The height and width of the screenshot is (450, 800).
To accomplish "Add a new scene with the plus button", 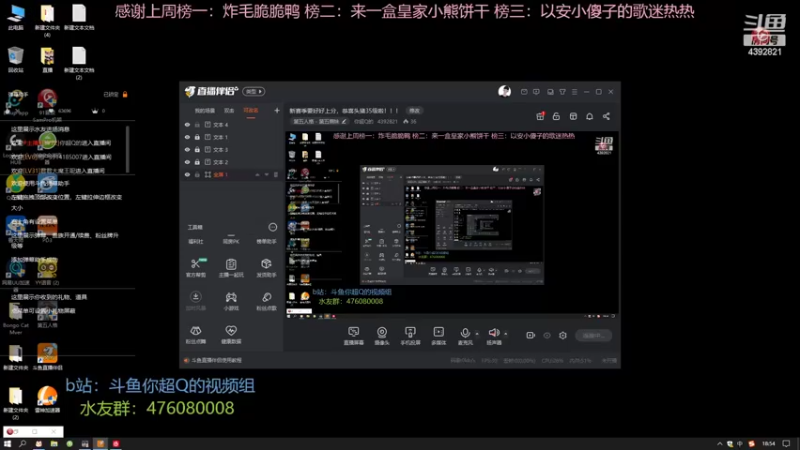I will tap(277, 110).
